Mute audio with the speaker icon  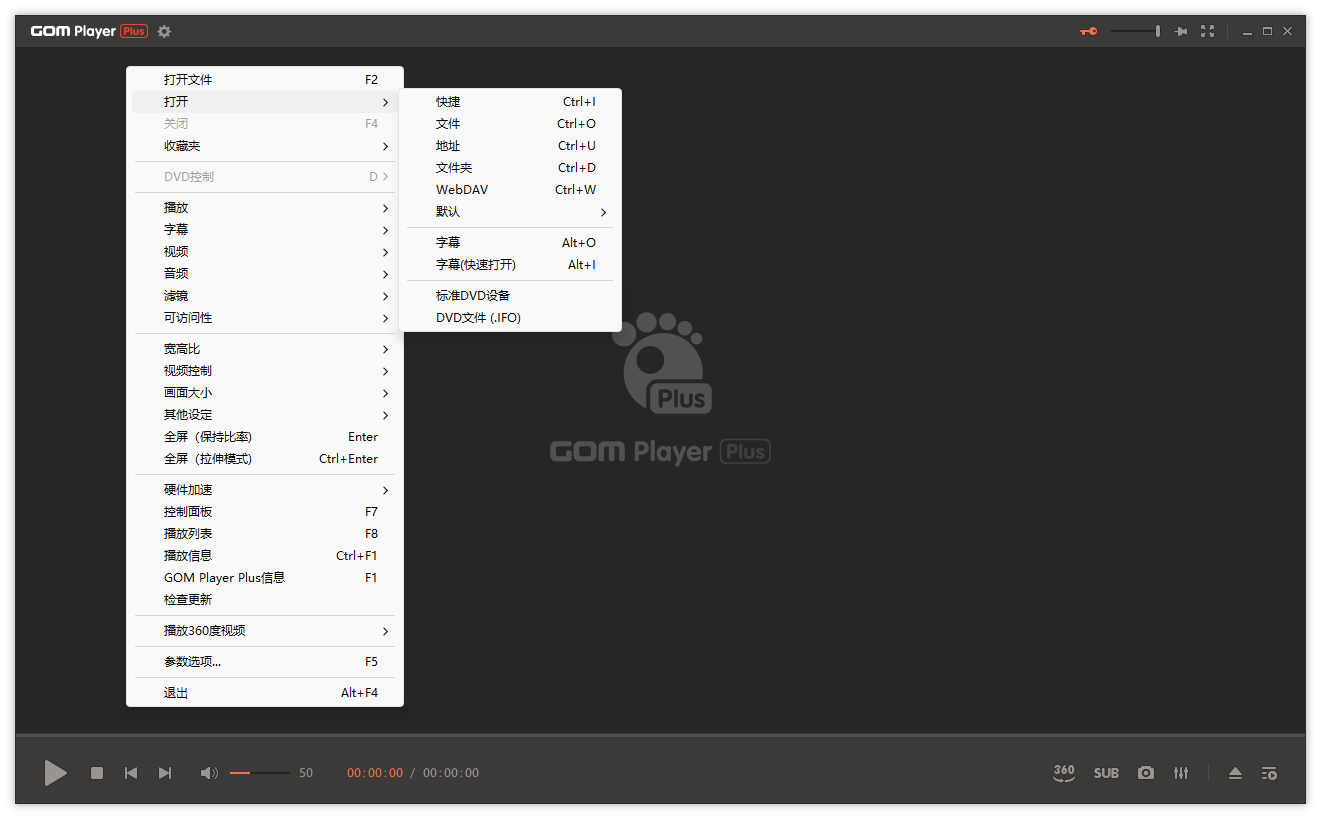click(208, 772)
